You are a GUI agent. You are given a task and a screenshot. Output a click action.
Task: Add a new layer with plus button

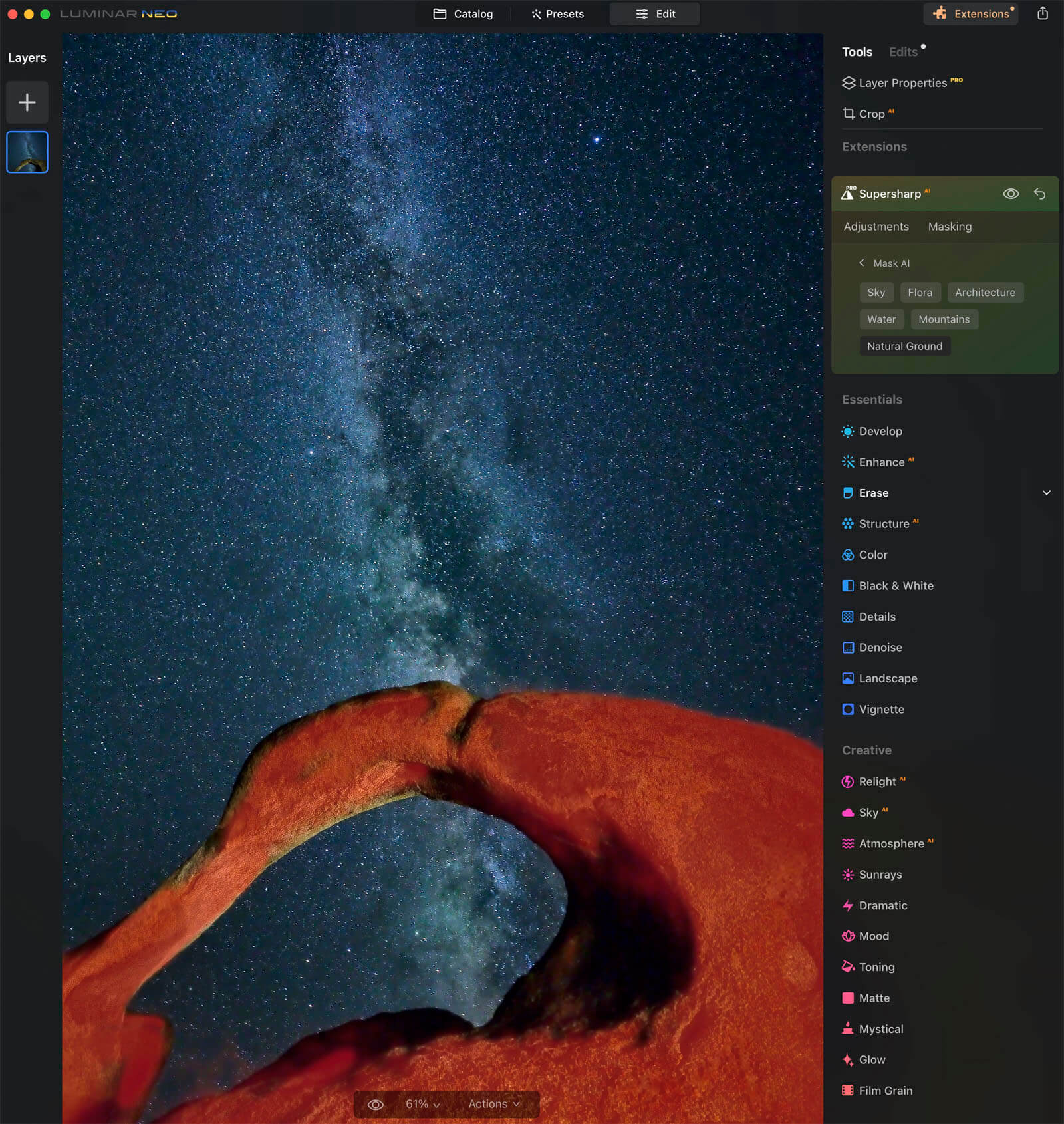pyautogui.click(x=27, y=102)
